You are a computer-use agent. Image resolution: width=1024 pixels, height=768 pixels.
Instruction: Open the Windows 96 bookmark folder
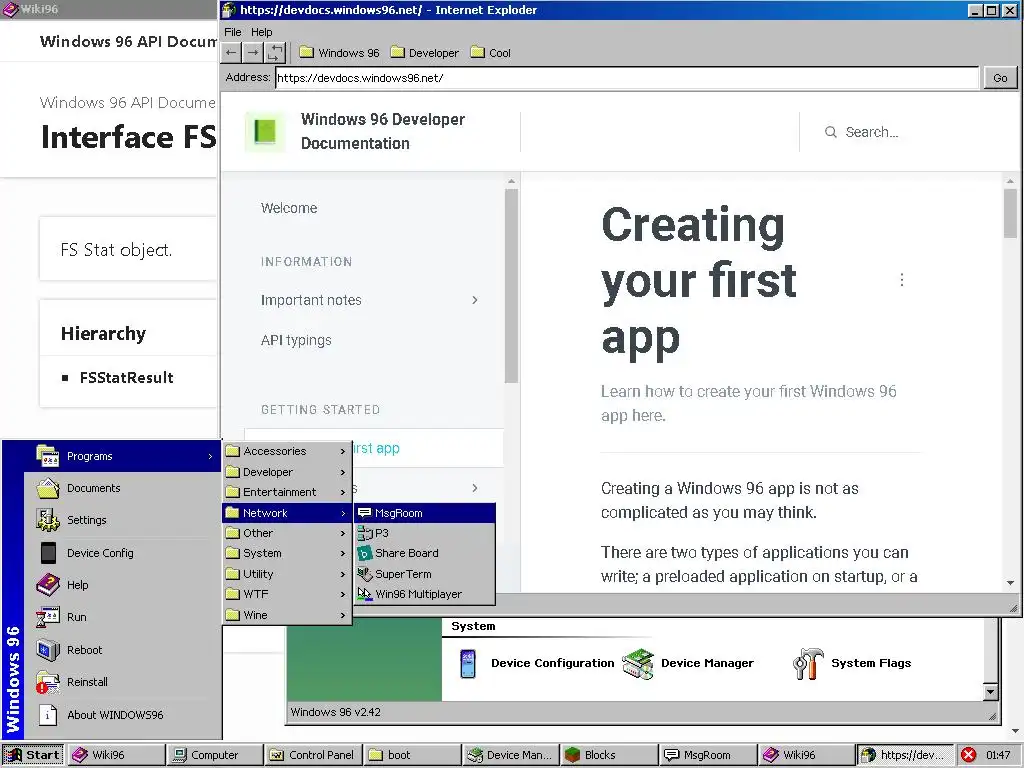tap(340, 53)
